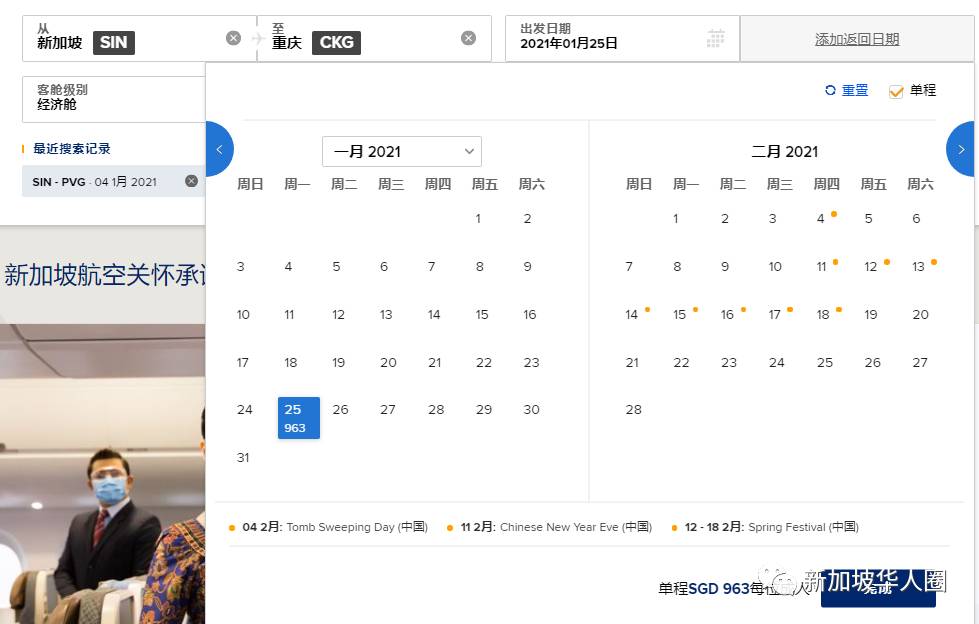Image resolution: width=979 pixels, height=624 pixels.
Task: Choose January 31 on the calendar
Action: coord(243,457)
